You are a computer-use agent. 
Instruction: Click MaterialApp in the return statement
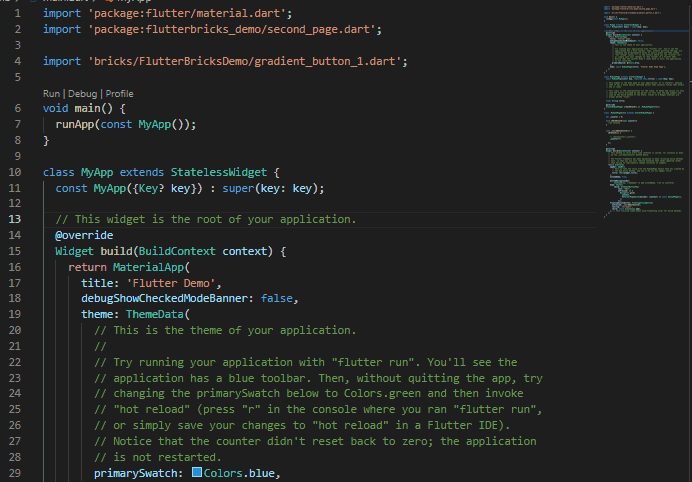(148, 267)
